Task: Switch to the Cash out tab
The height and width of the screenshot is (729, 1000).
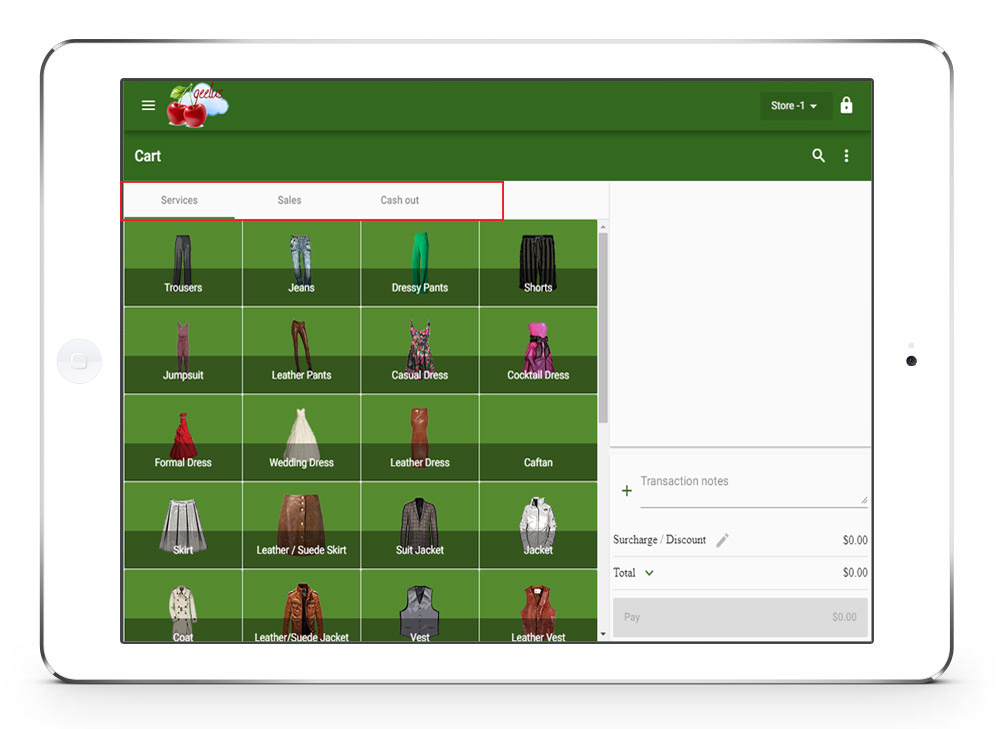Action: pos(399,200)
